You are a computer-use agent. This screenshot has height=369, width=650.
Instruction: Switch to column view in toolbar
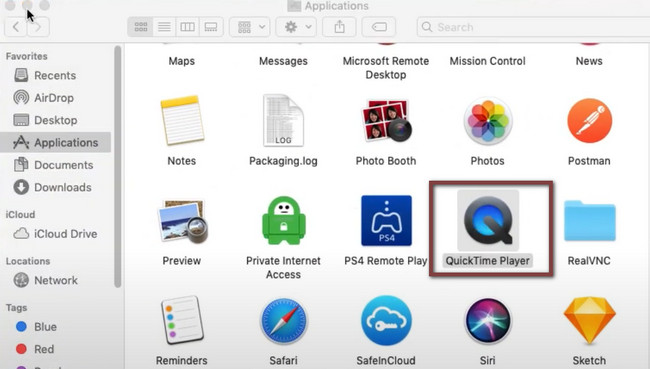[x=187, y=27]
